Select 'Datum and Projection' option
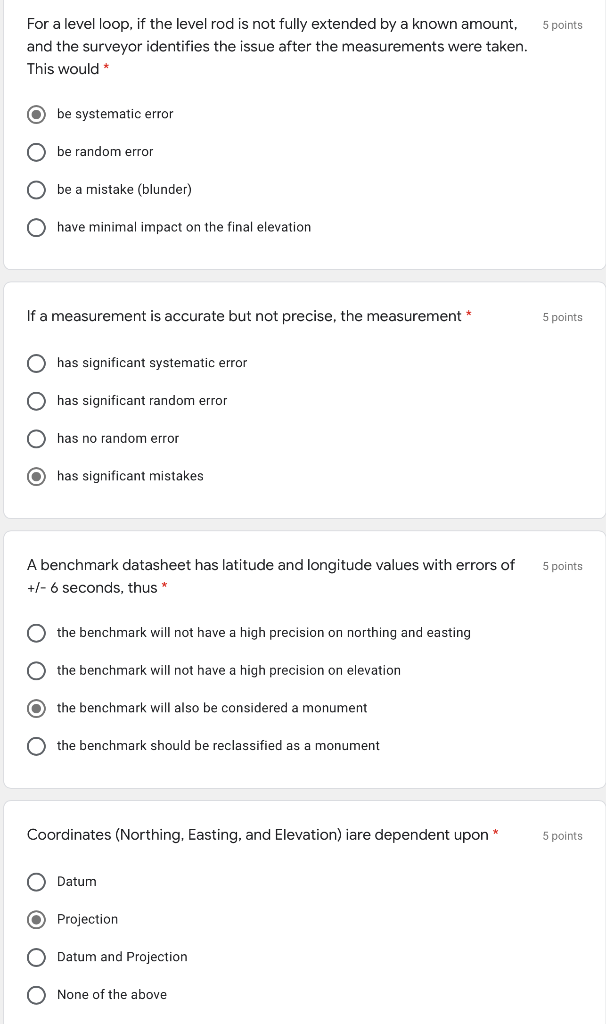The height and width of the screenshot is (1024, 606). pyautogui.click(x=36, y=957)
